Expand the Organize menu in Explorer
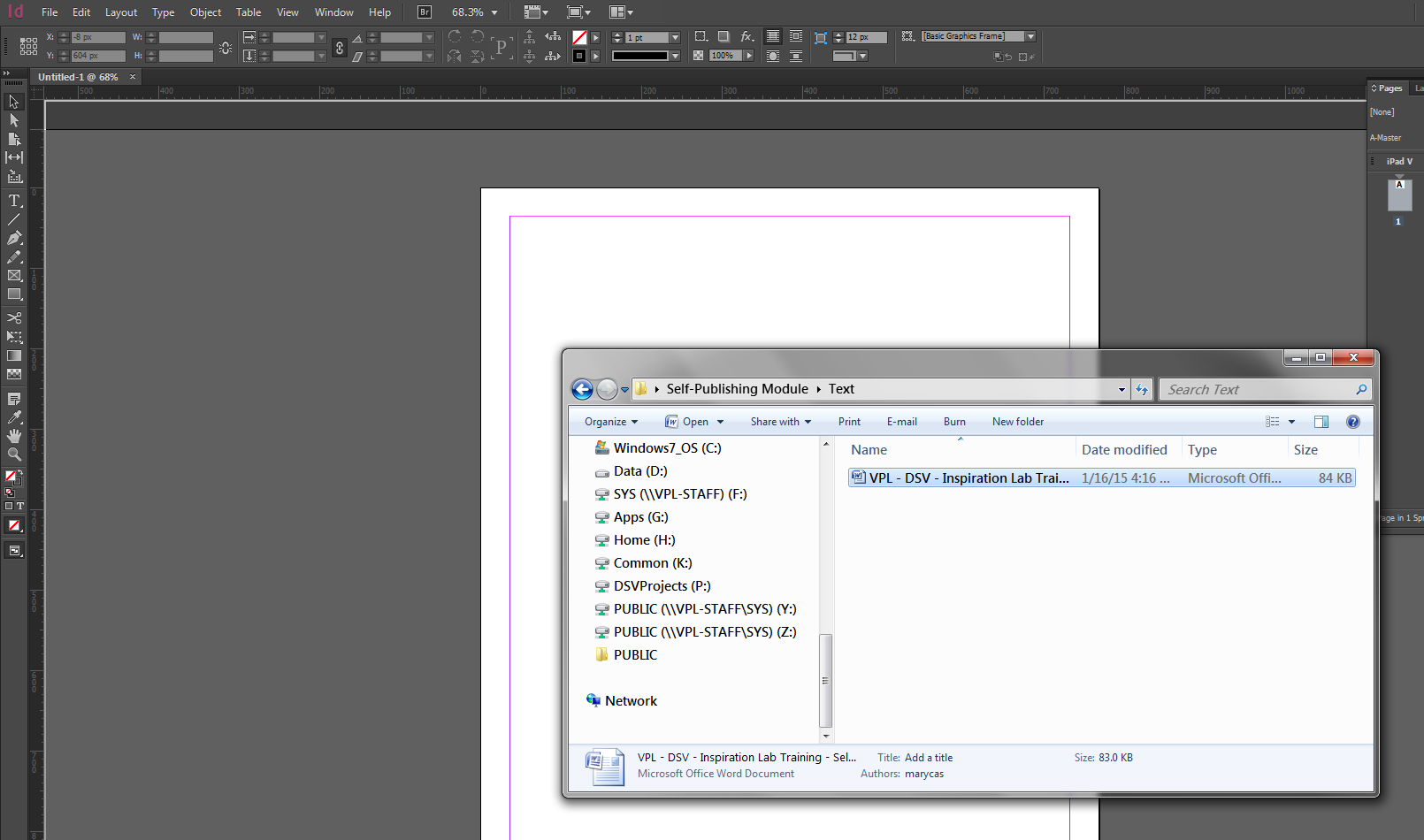1424x840 pixels. [611, 422]
